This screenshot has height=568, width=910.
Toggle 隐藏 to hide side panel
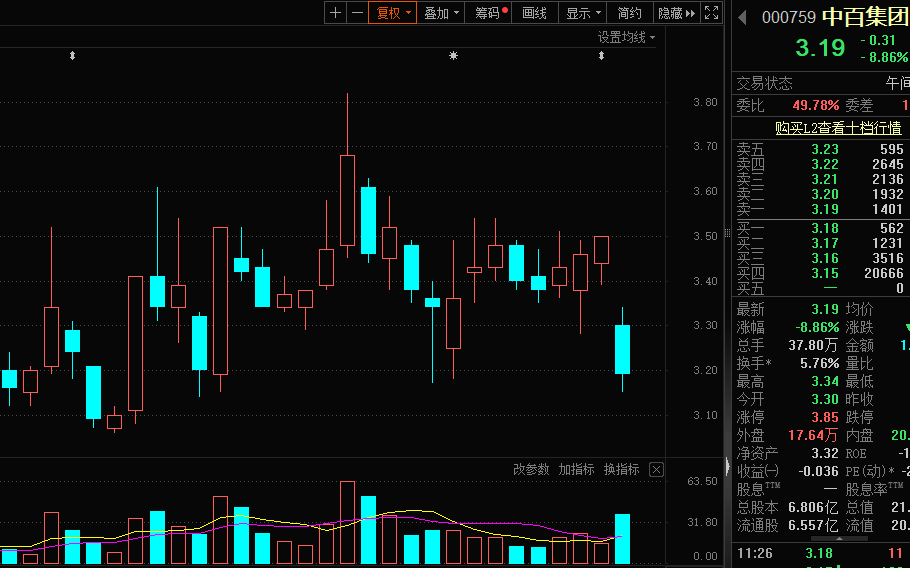coord(677,13)
